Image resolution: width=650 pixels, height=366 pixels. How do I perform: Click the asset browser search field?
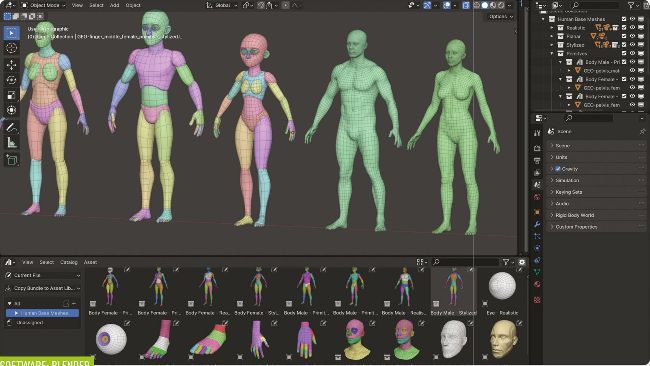click(466, 262)
